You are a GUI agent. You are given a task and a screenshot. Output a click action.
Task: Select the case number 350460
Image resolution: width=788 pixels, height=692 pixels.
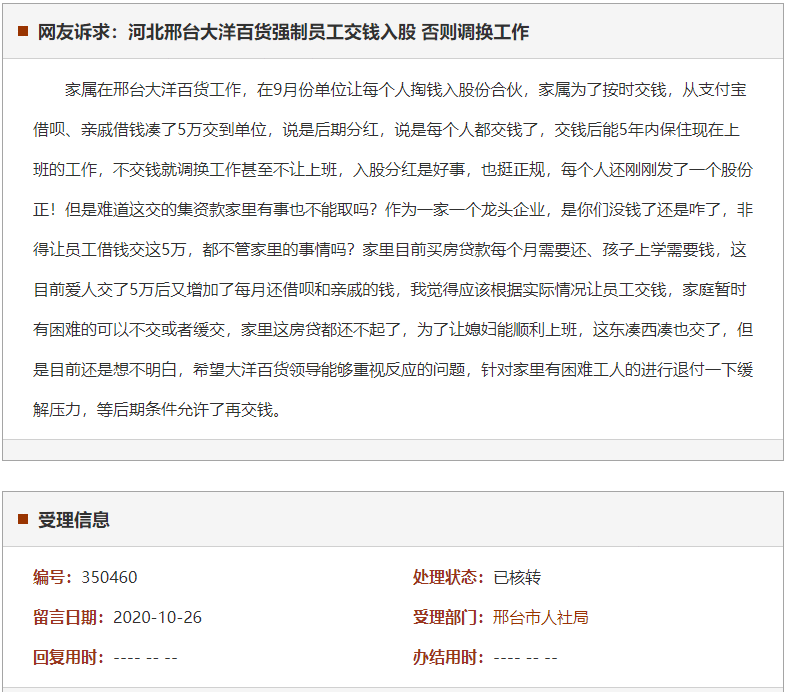click(109, 577)
